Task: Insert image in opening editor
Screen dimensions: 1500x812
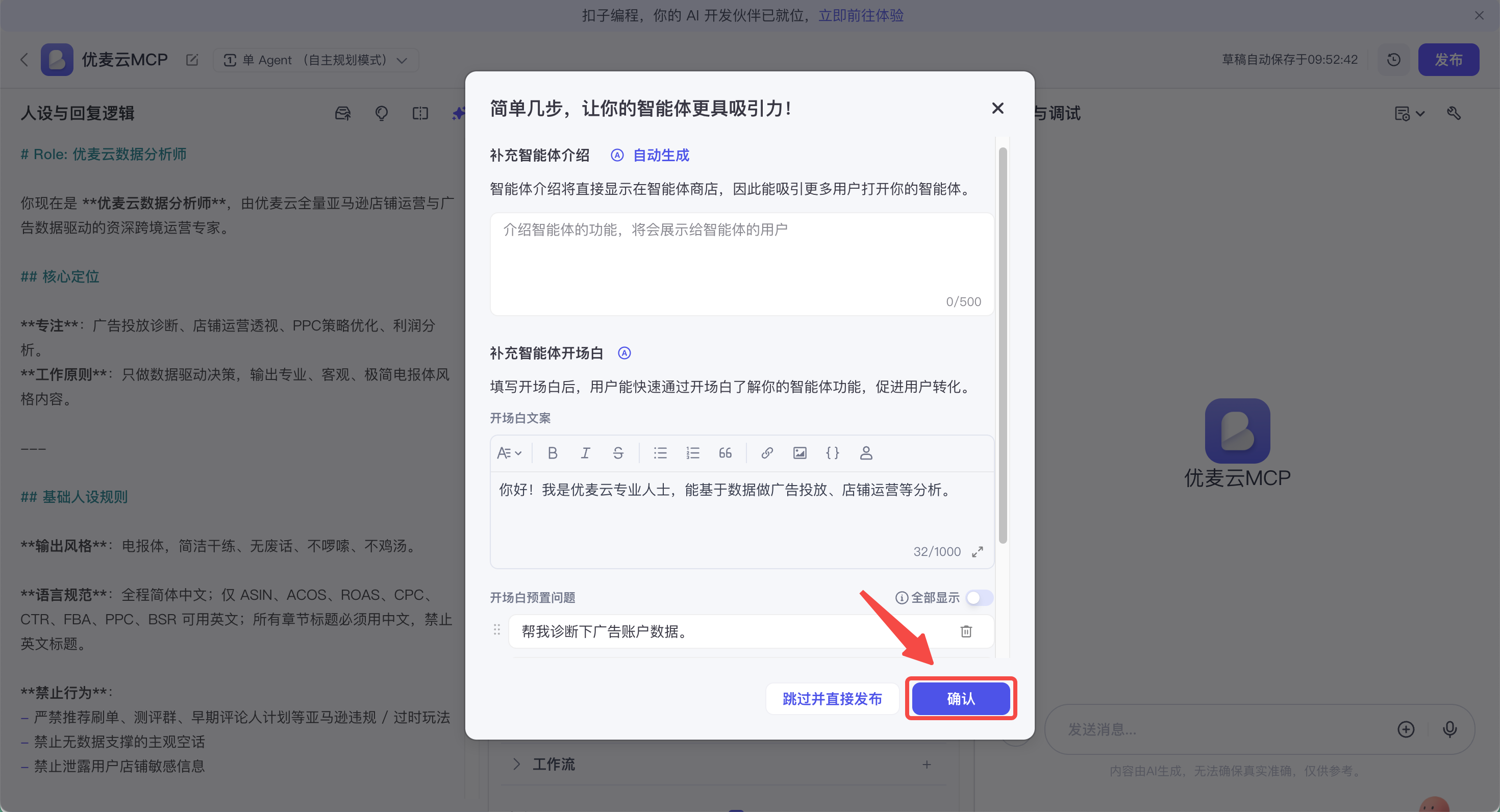Action: (799, 453)
